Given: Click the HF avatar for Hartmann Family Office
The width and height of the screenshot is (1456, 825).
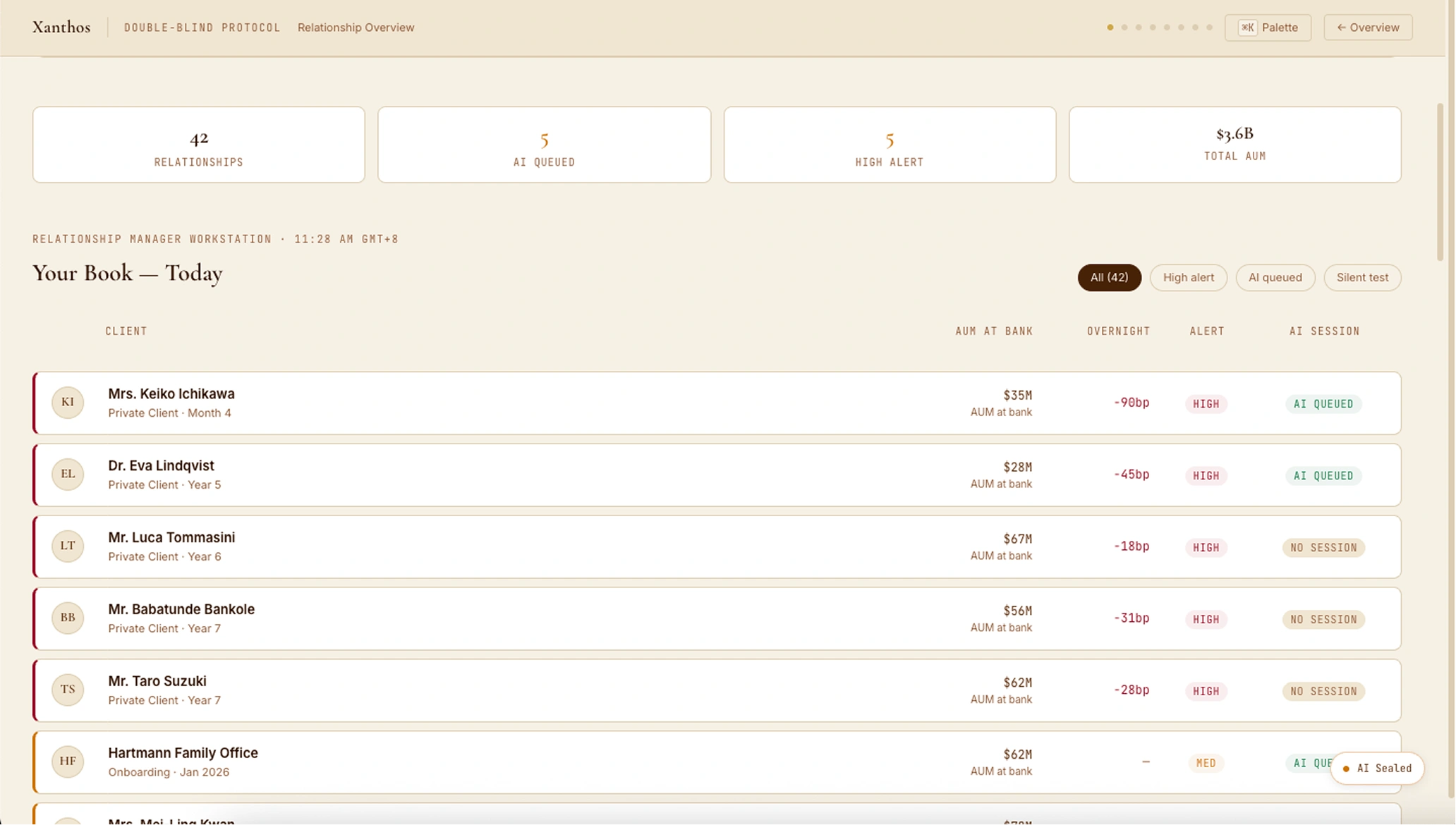Looking at the screenshot, I should pyautogui.click(x=68, y=762).
